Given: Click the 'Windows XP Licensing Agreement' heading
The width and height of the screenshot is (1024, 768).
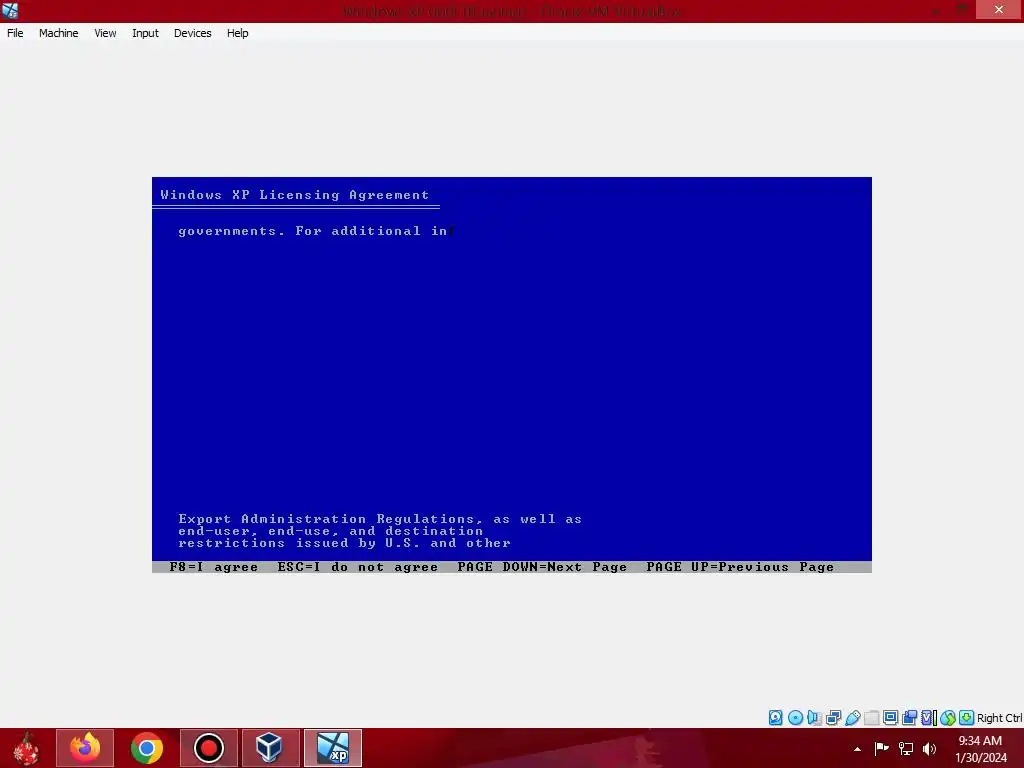Looking at the screenshot, I should pyautogui.click(x=295, y=195).
